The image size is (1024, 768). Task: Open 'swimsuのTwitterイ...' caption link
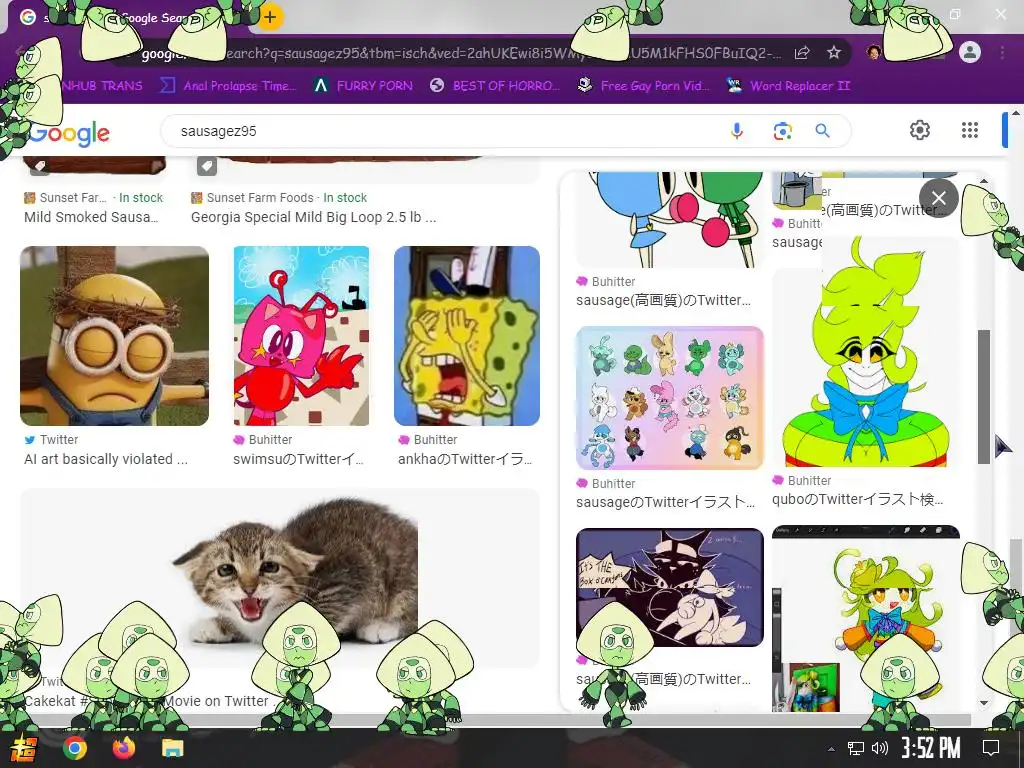[298, 459]
